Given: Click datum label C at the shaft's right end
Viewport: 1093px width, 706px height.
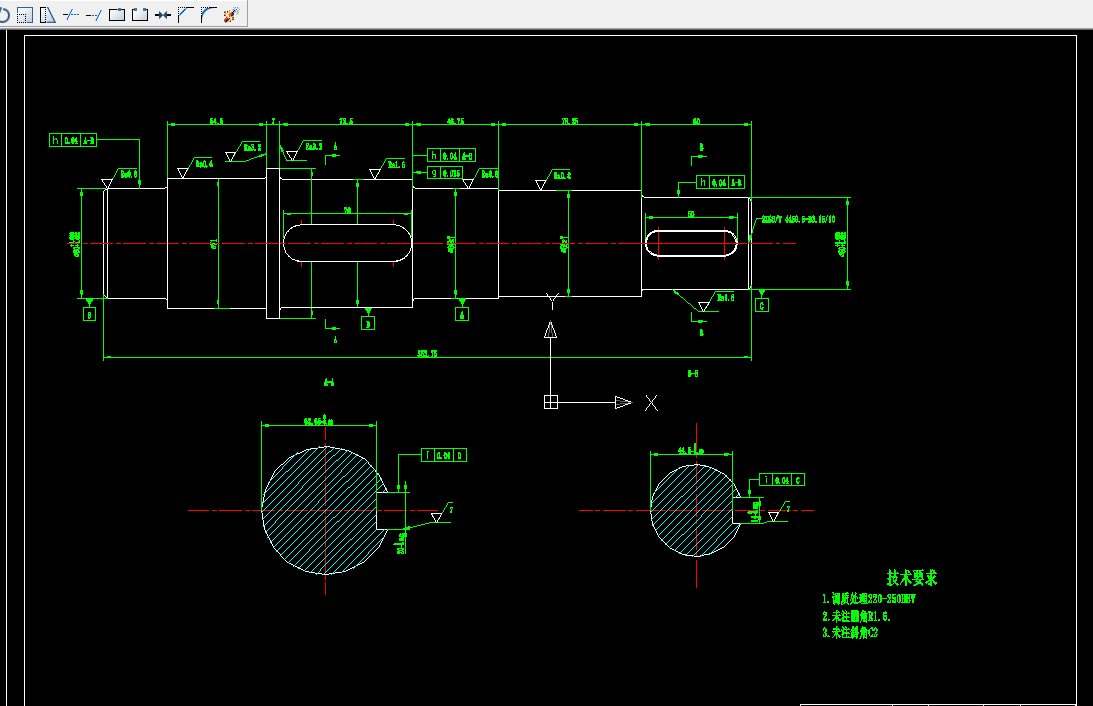Looking at the screenshot, I should pos(762,305).
